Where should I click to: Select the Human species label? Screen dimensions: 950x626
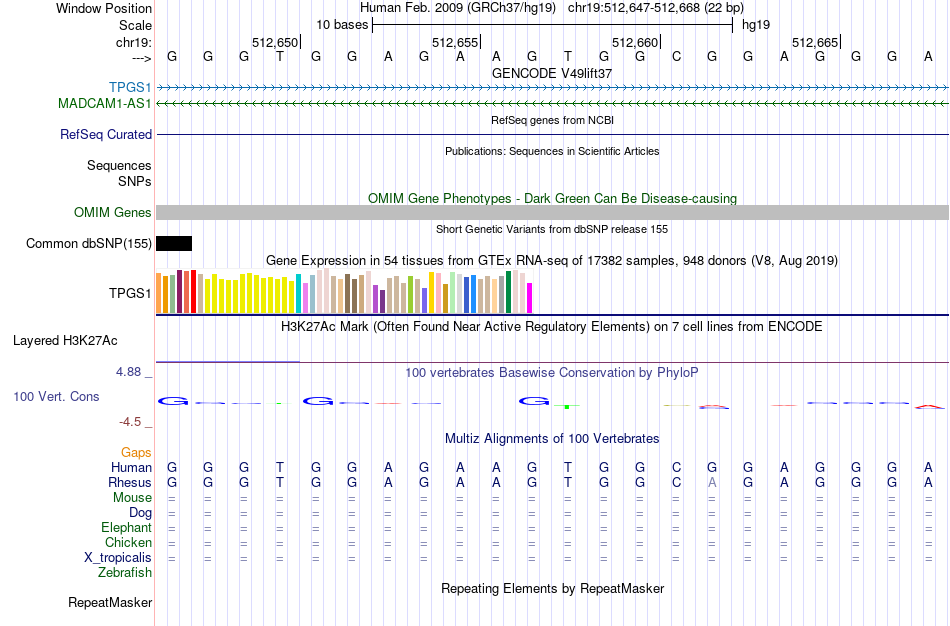pyautogui.click(x=131, y=467)
